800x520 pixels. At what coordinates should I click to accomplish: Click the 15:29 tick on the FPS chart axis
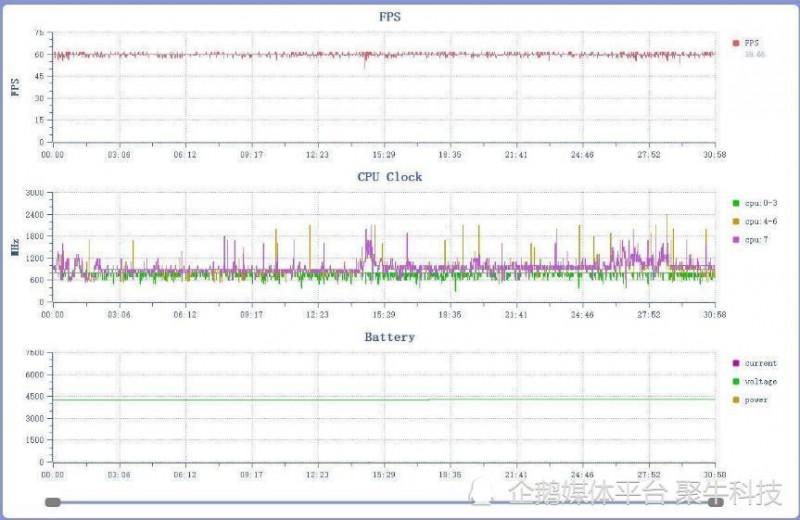[x=384, y=155]
